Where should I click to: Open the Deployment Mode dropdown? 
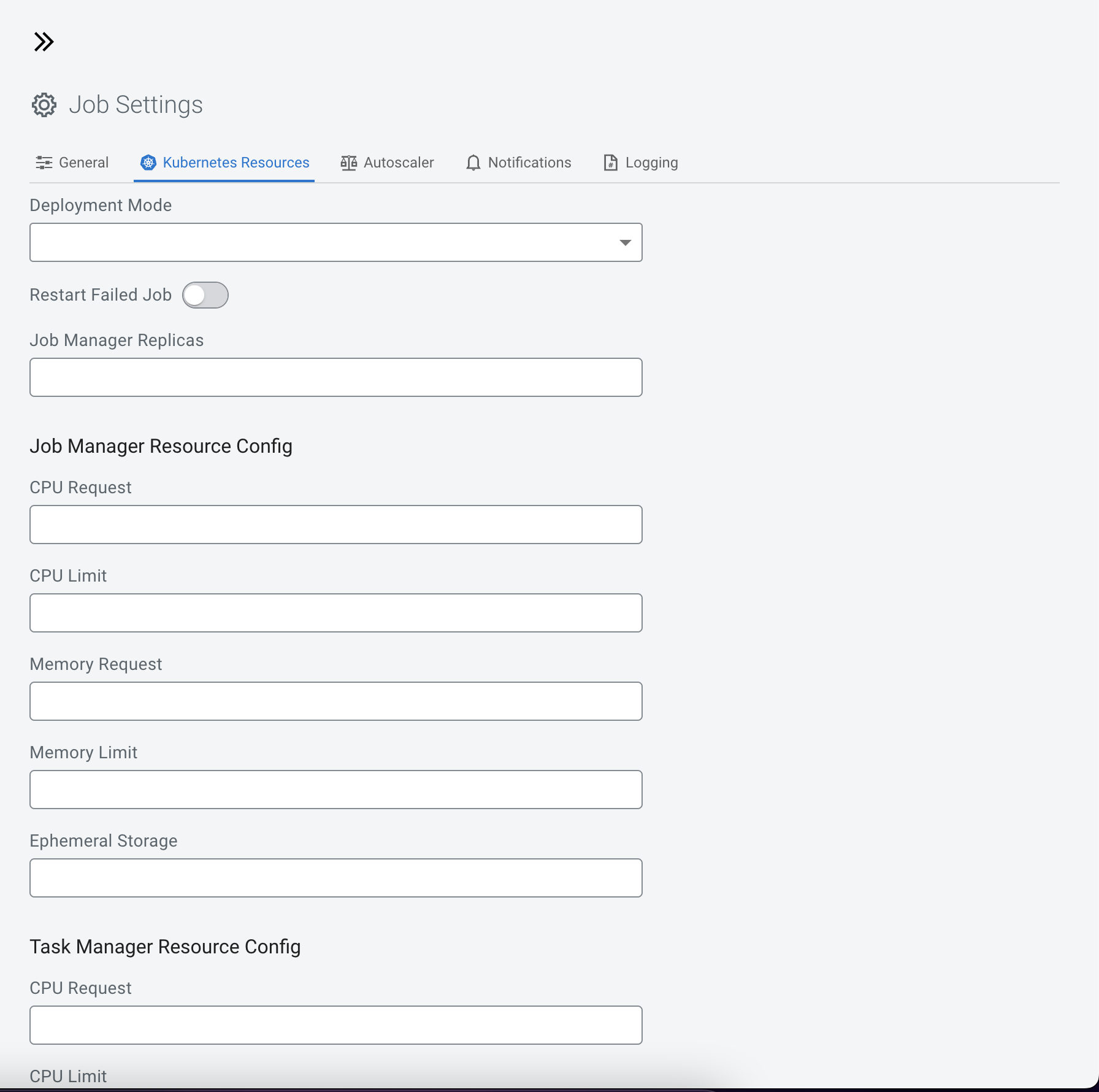tap(325, 242)
